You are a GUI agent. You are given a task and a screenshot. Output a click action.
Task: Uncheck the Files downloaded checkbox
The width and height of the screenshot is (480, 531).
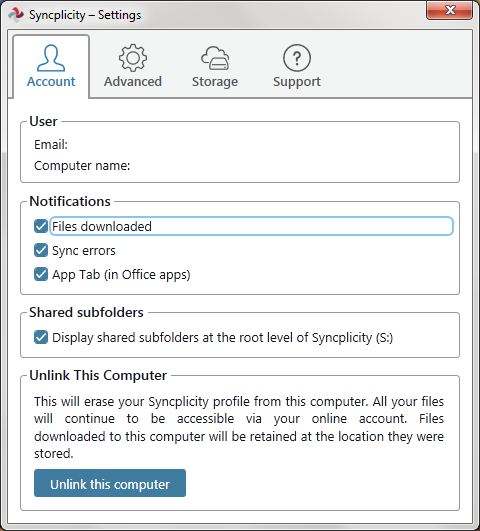click(x=41, y=226)
